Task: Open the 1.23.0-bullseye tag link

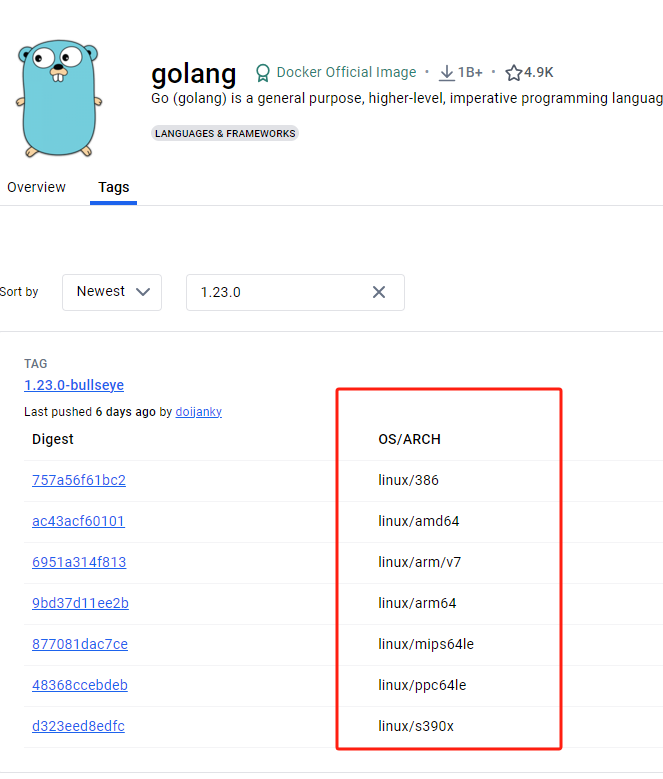Action: (74, 385)
